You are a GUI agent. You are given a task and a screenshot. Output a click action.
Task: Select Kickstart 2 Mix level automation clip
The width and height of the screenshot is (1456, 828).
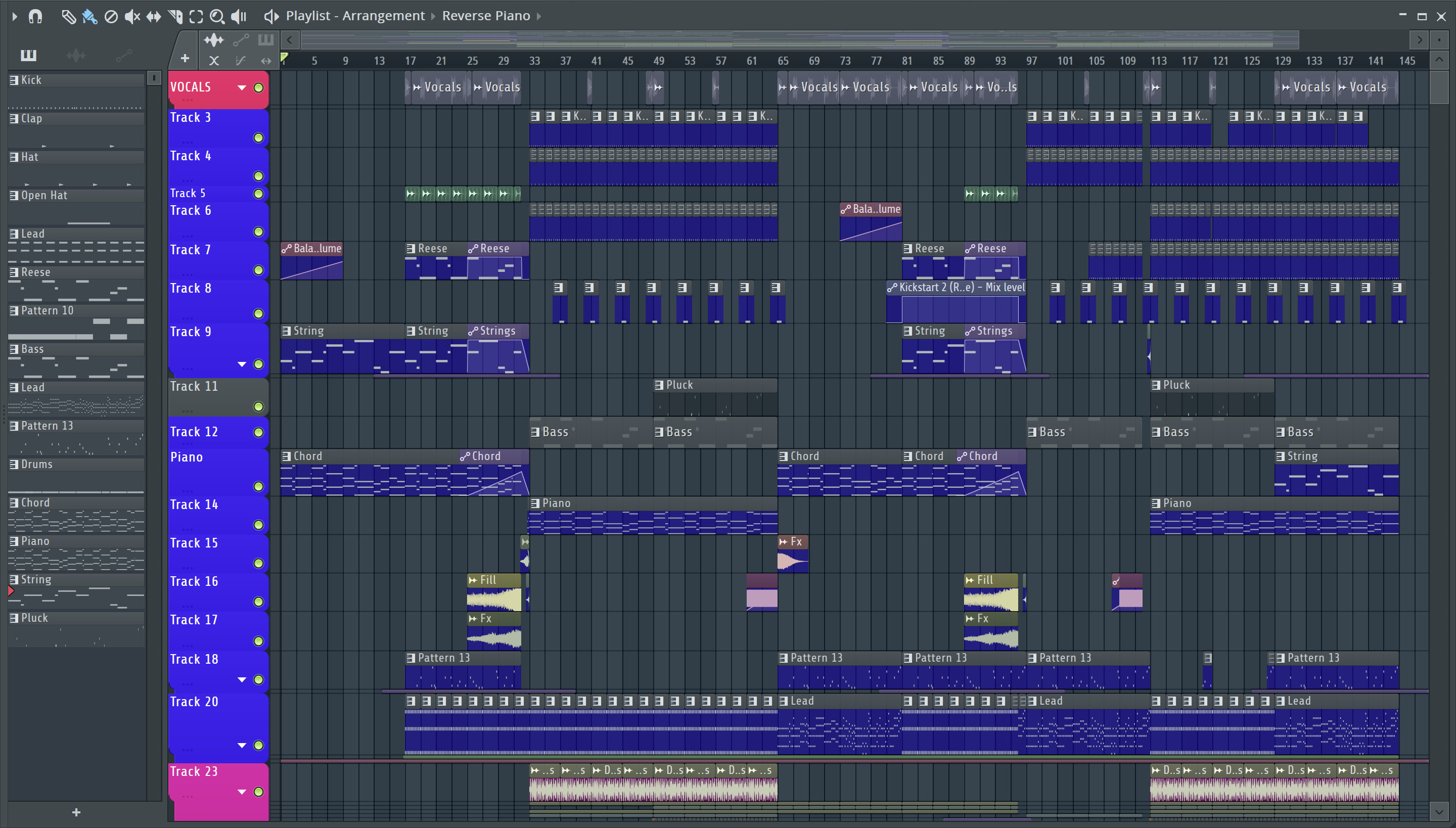[956, 302]
